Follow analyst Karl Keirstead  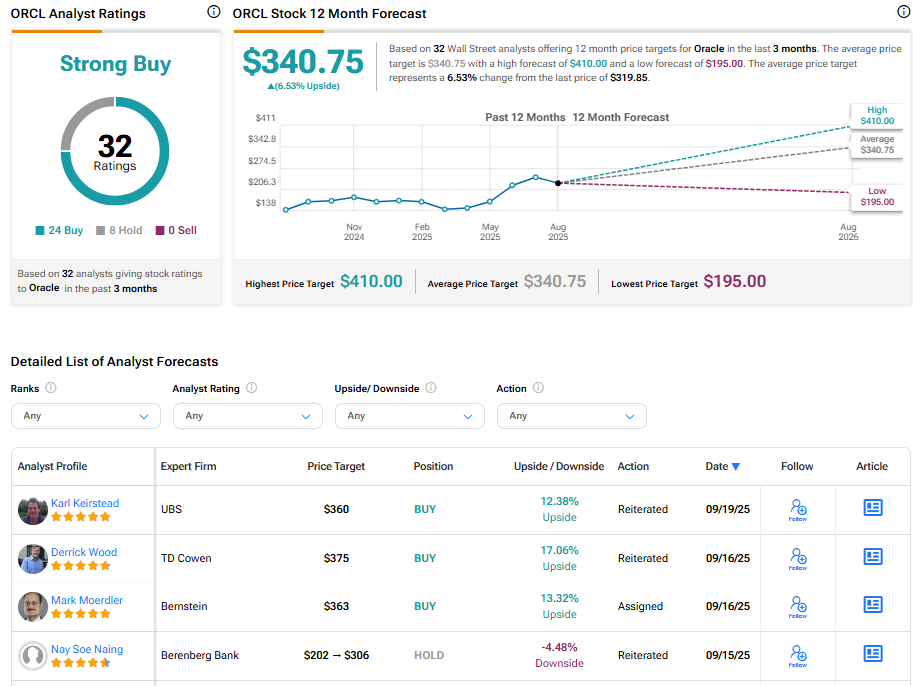798,510
